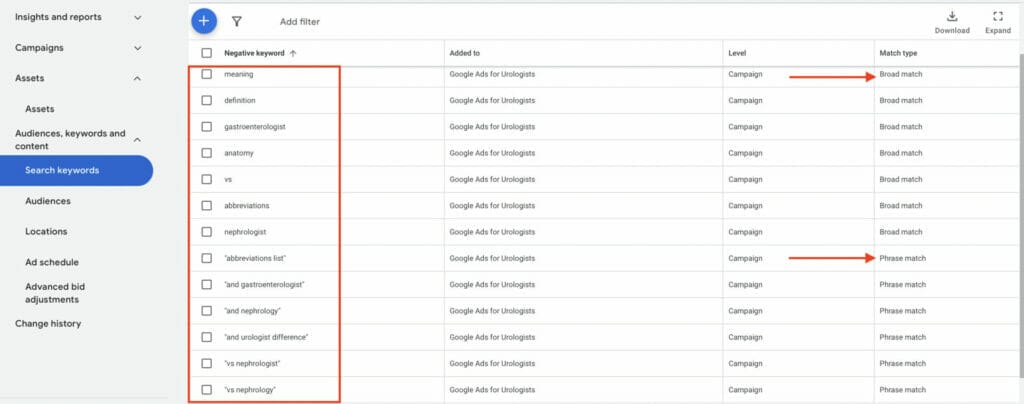Tick the select-all checkbox in table header
1024x404 pixels.
coord(206,54)
